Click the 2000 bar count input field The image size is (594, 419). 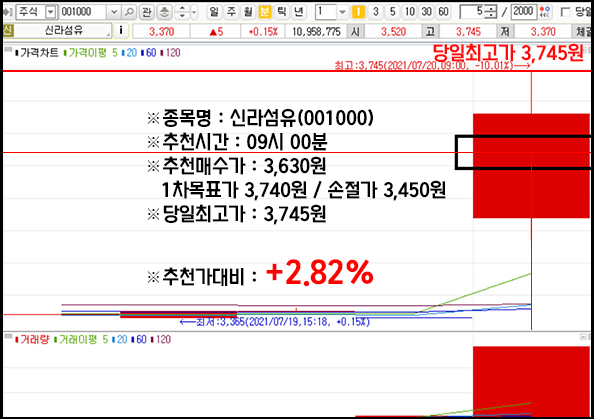point(524,12)
